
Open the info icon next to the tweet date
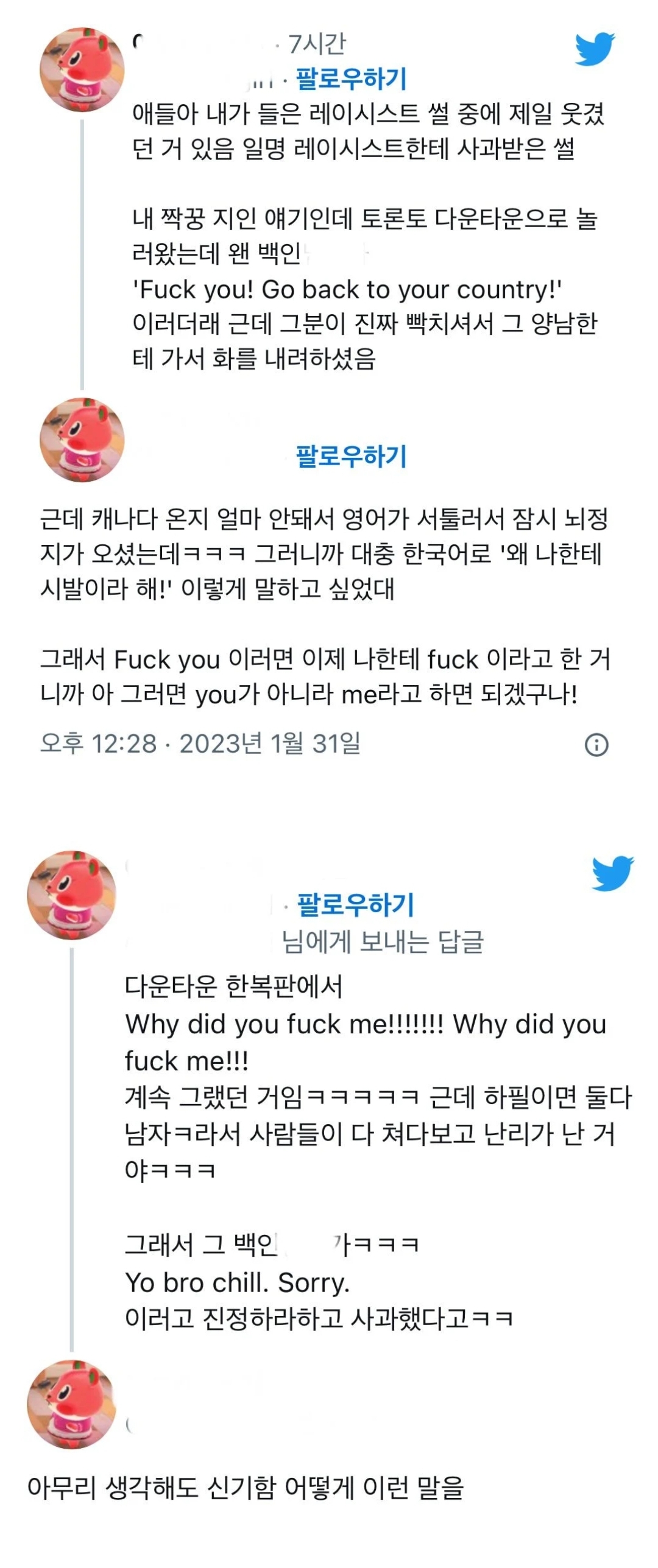pos(596,744)
